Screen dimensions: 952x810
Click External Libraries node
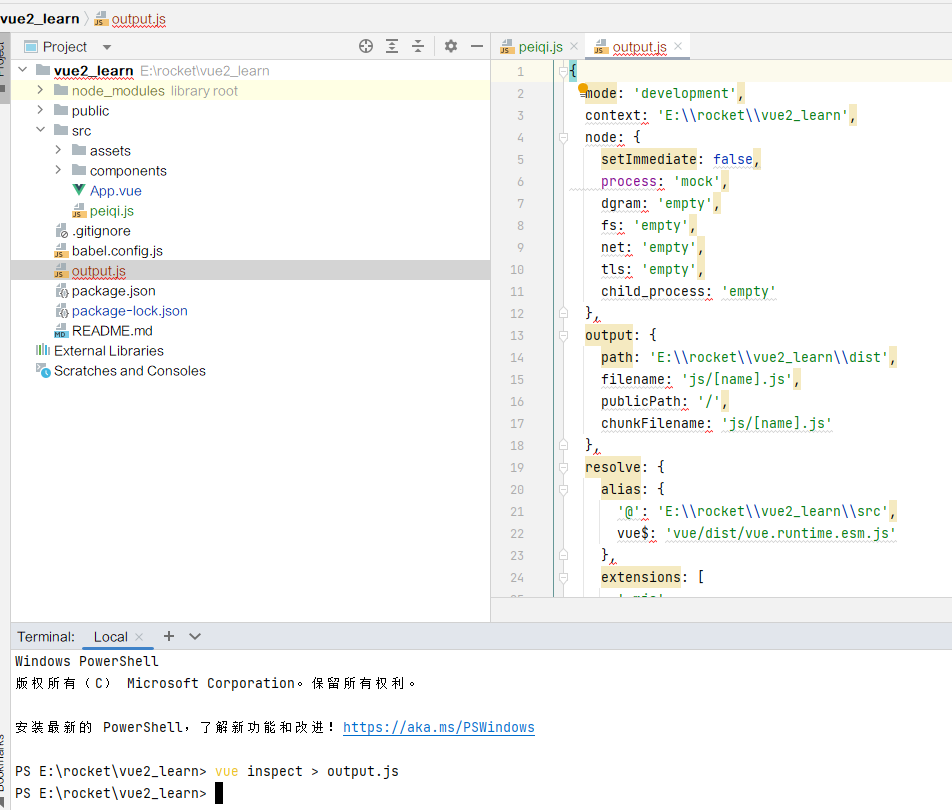108,351
